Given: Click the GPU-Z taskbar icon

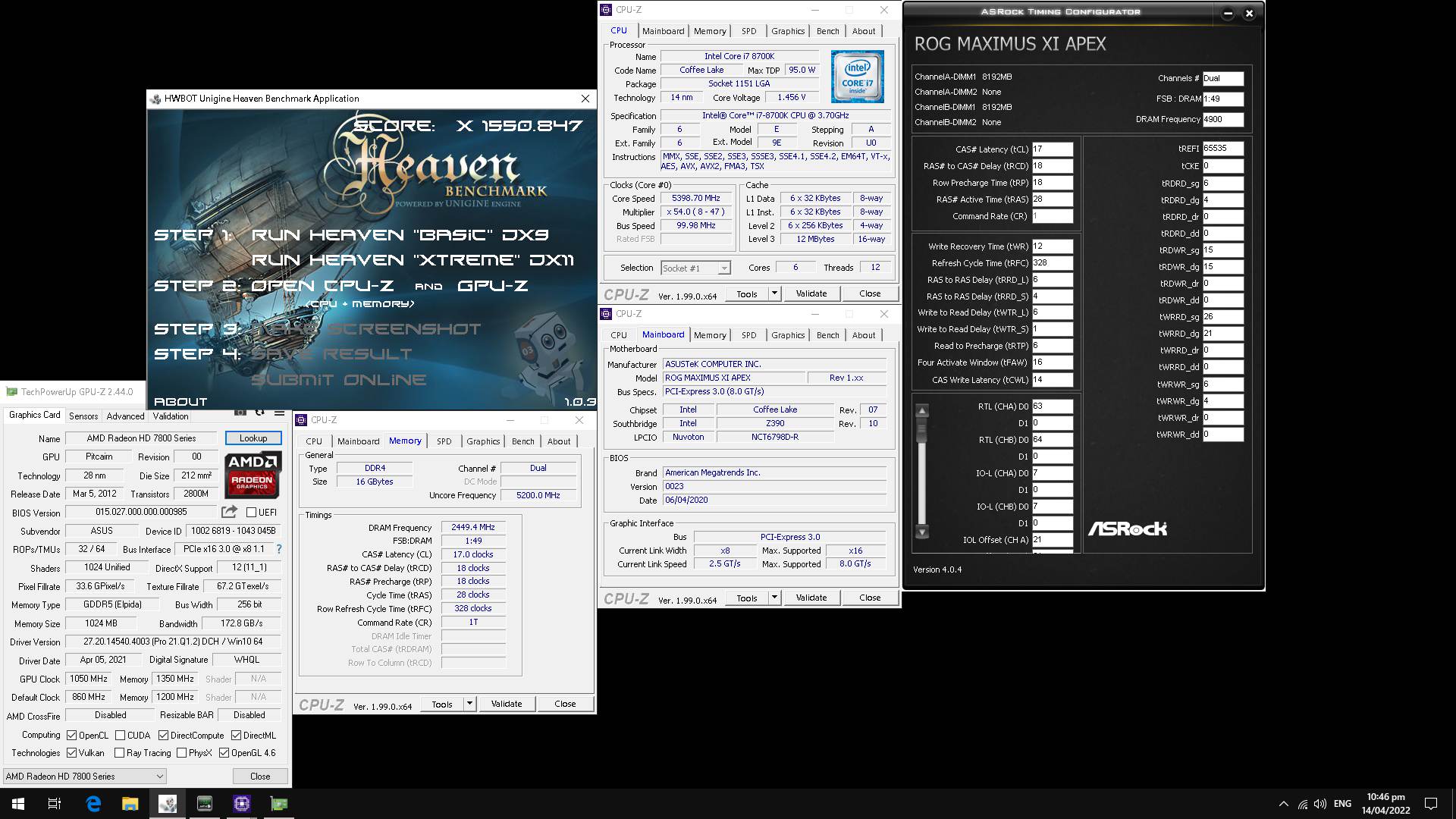Looking at the screenshot, I should 279,804.
